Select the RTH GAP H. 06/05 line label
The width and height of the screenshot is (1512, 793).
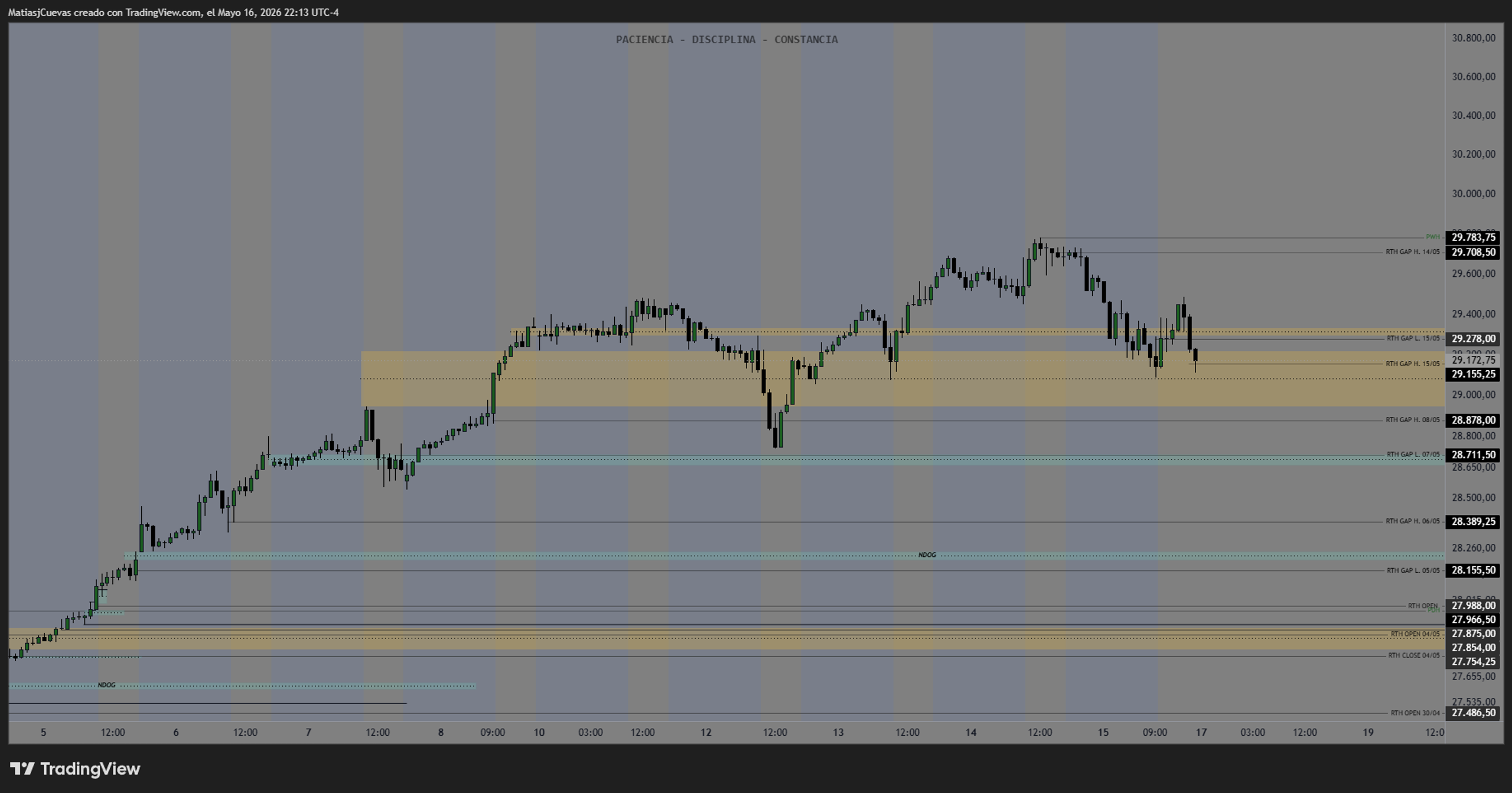(x=1412, y=521)
